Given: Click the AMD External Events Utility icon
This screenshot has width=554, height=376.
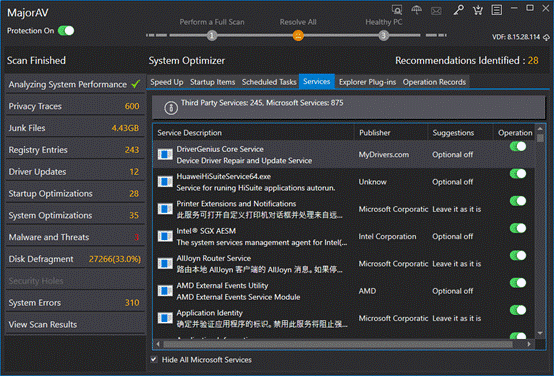Looking at the screenshot, I should 165,290.
